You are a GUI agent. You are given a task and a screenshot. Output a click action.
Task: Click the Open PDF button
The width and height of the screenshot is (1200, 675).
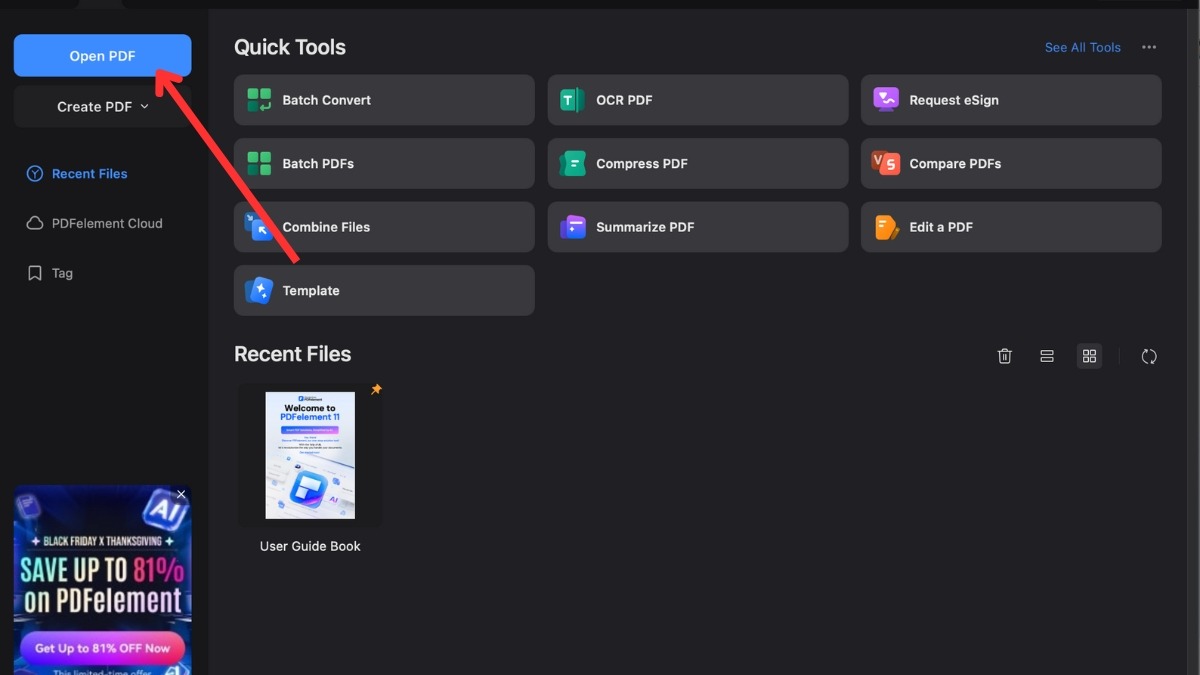point(102,56)
